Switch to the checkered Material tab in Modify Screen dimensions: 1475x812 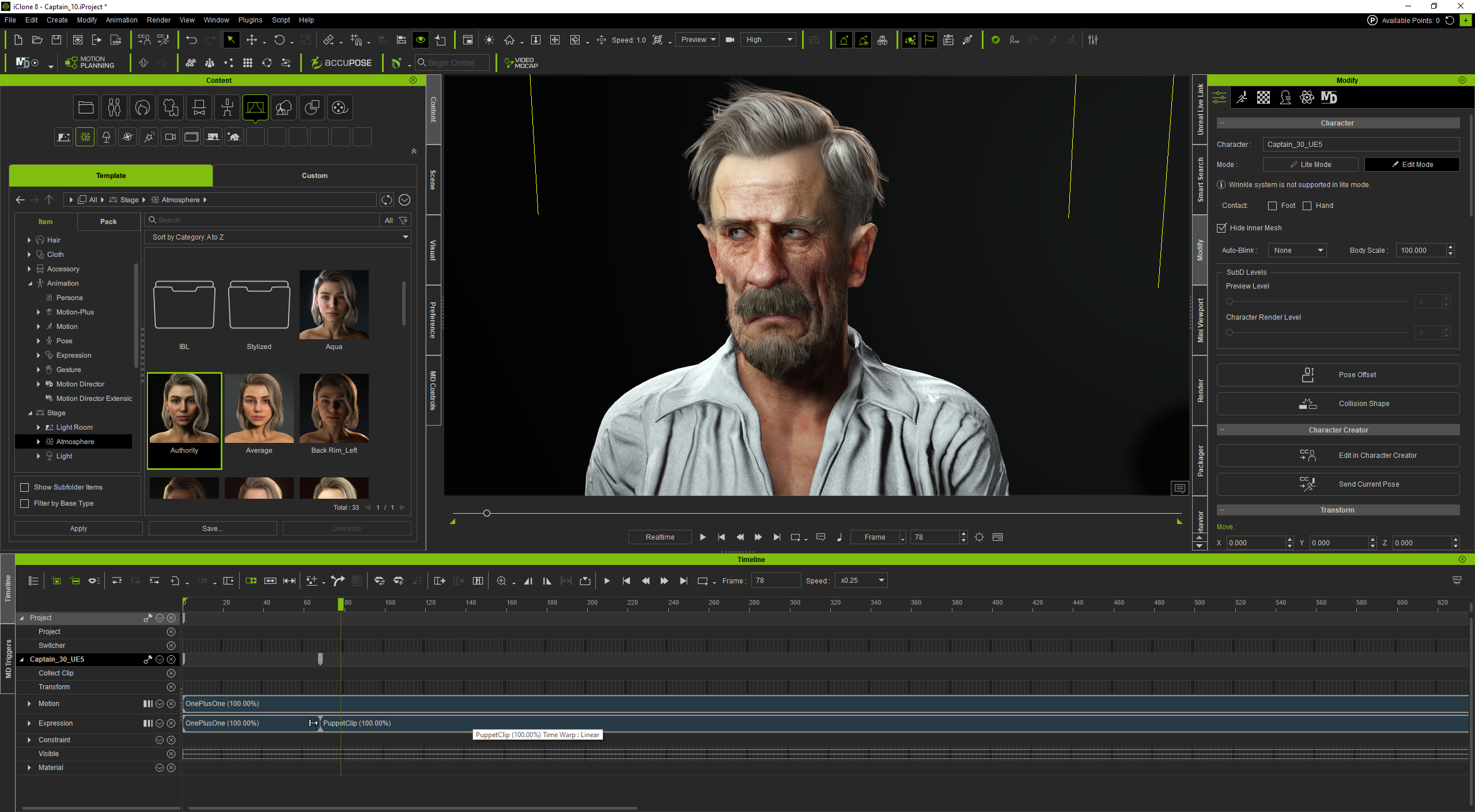[x=1263, y=97]
